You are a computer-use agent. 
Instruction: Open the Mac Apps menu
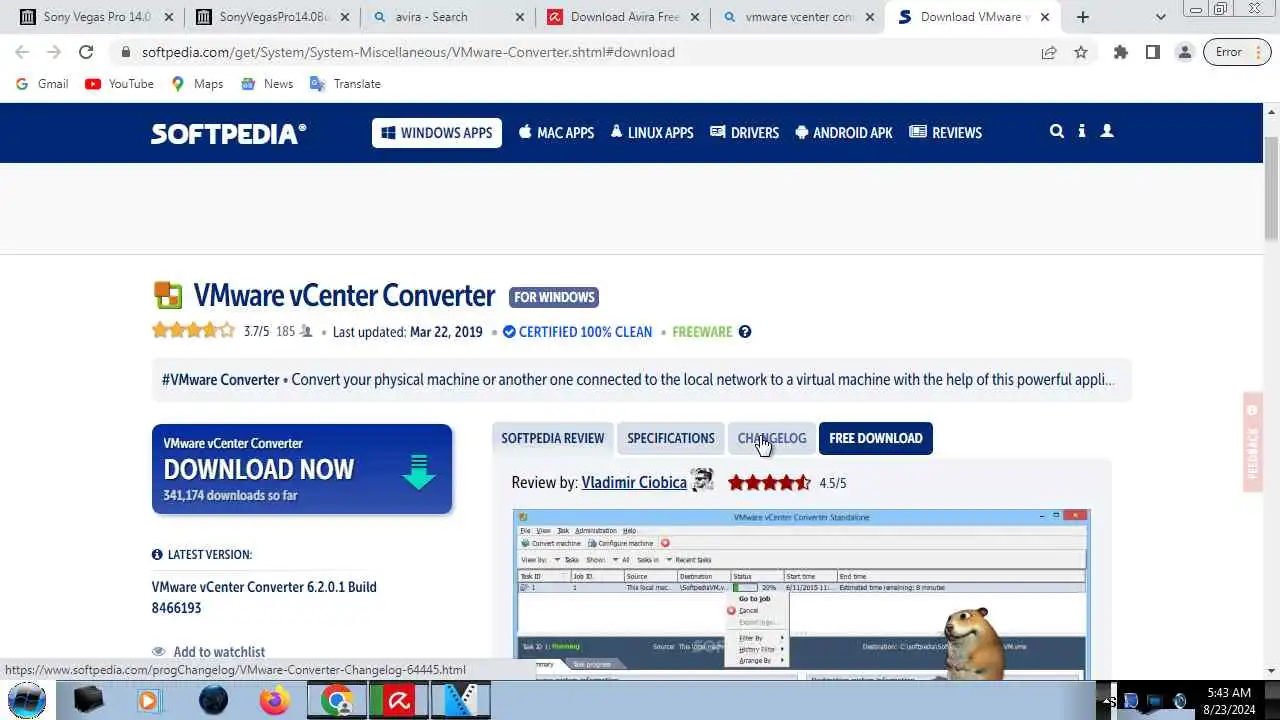tap(556, 133)
